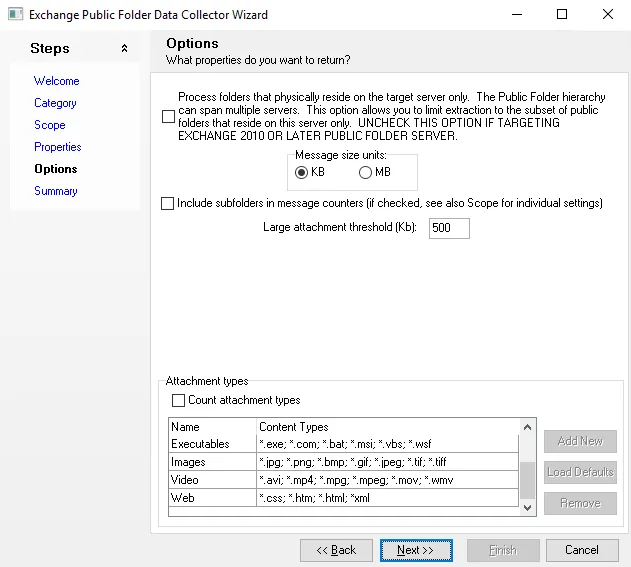Viewport: 631px width, 567px height.
Task: Proceed with the Next >> button
Action: [x=416, y=550]
